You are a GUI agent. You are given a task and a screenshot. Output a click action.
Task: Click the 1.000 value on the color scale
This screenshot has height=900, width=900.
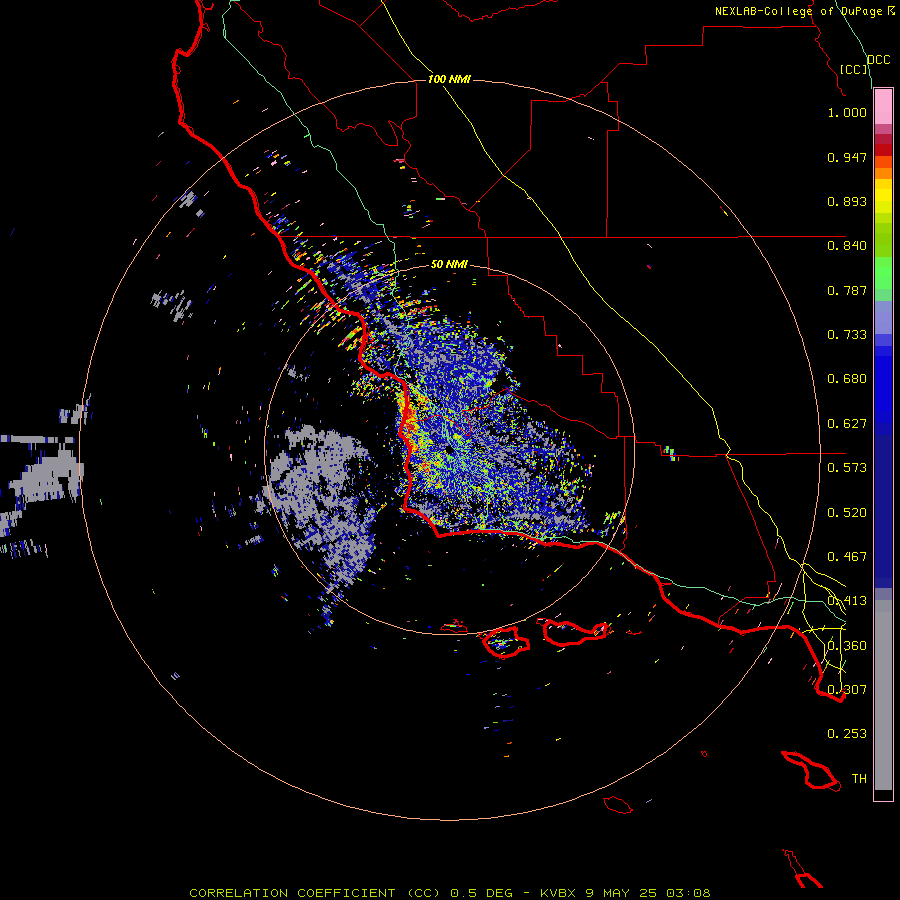click(847, 112)
